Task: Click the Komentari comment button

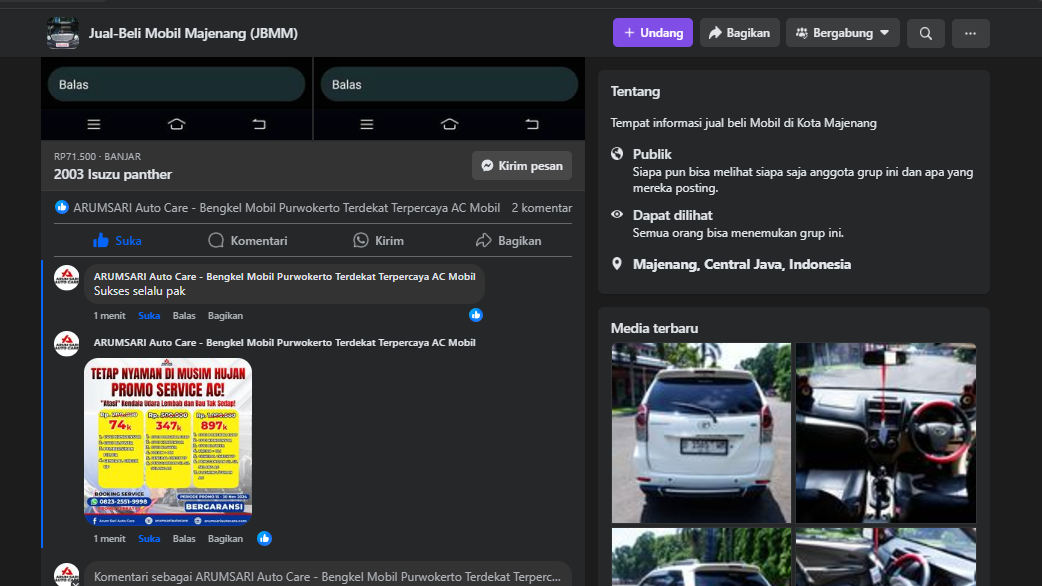Action: pyautogui.click(x=247, y=241)
